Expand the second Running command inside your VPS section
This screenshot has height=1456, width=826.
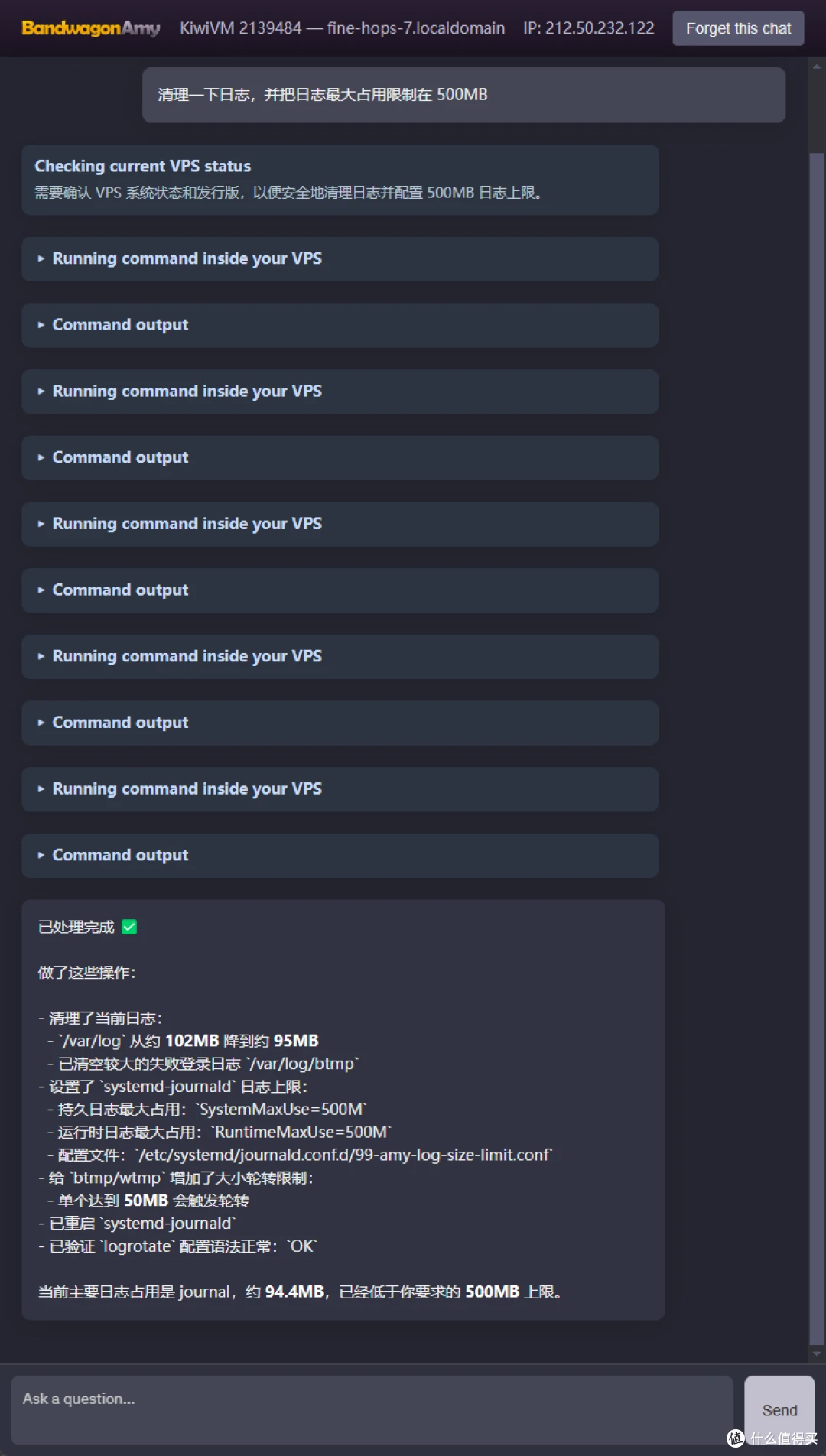pos(340,392)
